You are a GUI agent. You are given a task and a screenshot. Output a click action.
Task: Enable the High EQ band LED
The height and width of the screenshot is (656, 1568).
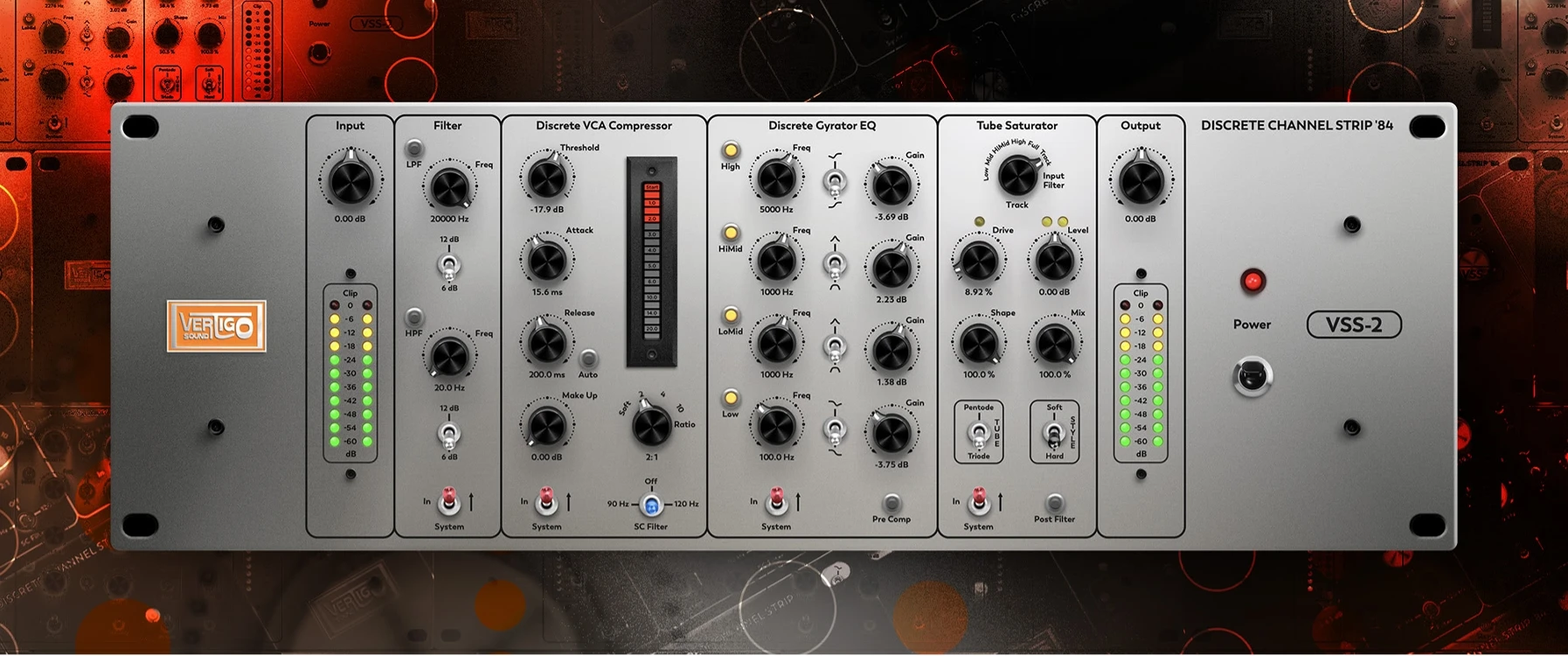point(730,150)
